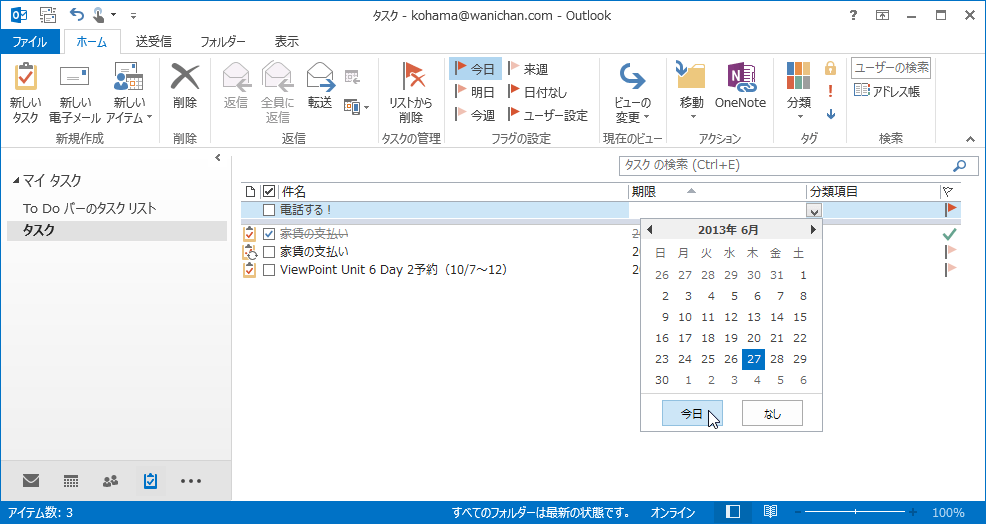Open ユーザー設定 flag option
Screen dimensions: 986x524
pyautogui.click(x=548, y=115)
